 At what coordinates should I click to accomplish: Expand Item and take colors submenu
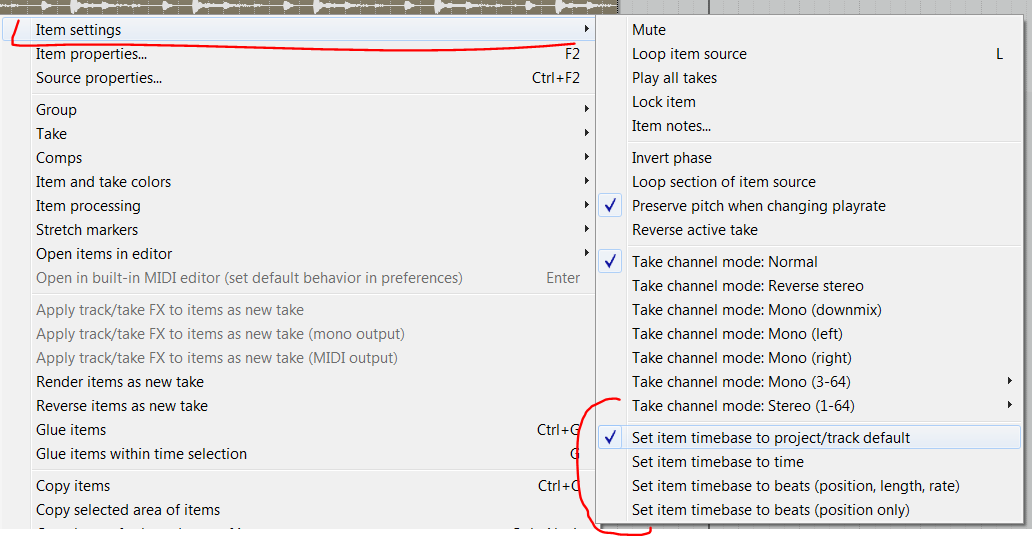coord(103,182)
